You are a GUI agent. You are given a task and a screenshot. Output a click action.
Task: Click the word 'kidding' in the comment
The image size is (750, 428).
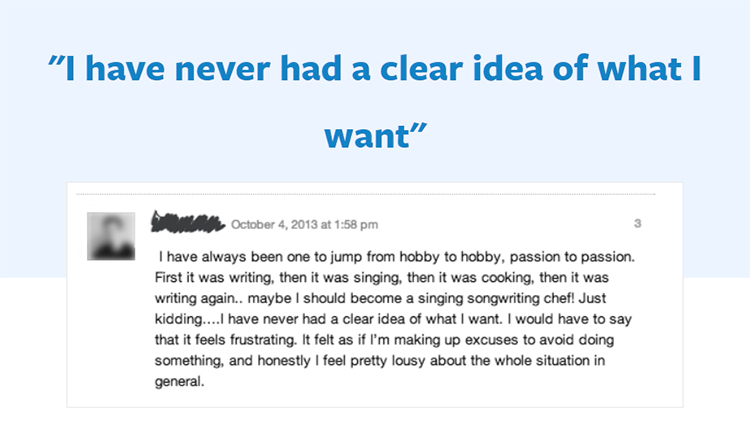click(x=178, y=319)
